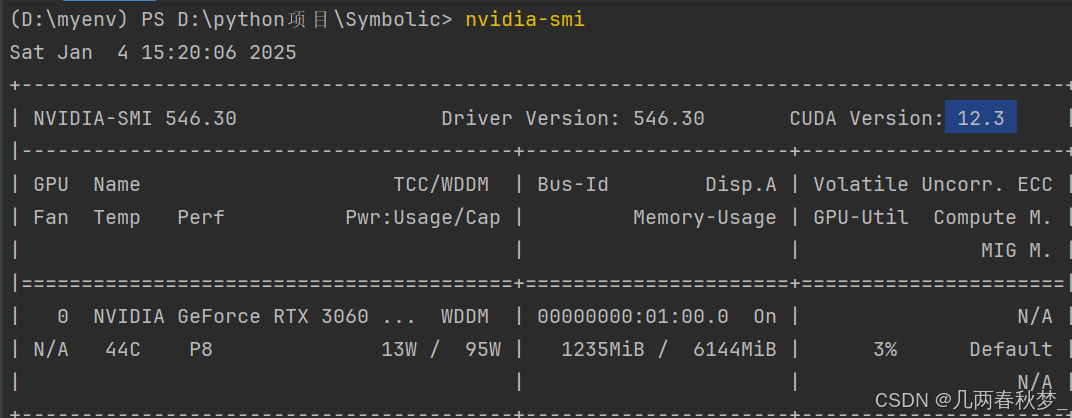Click the 'Temp' column header

[x=117, y=218]
